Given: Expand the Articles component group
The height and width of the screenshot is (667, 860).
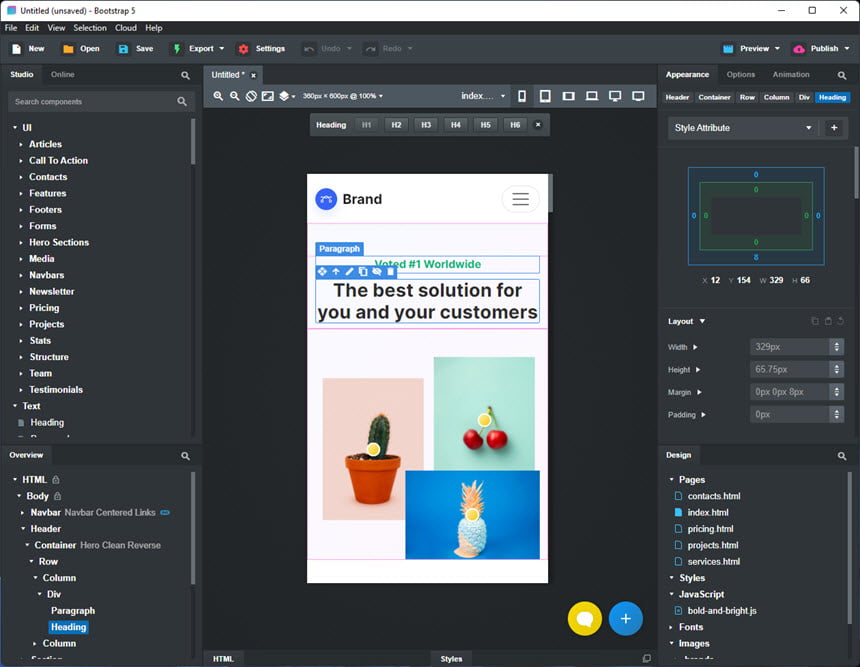Looking at the screenshot, I should [21, 144].
